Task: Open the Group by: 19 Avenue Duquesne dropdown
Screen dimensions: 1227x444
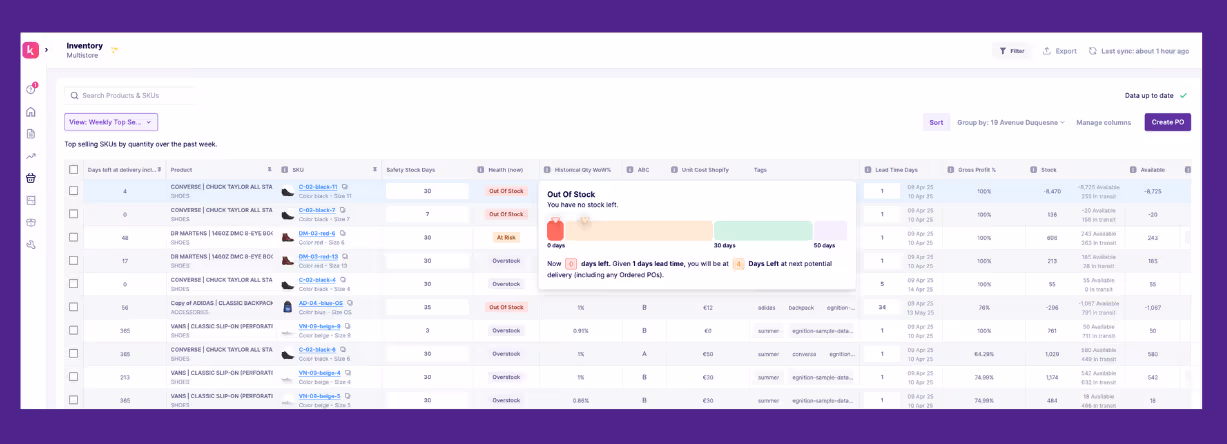Action: click(1011, 122)
